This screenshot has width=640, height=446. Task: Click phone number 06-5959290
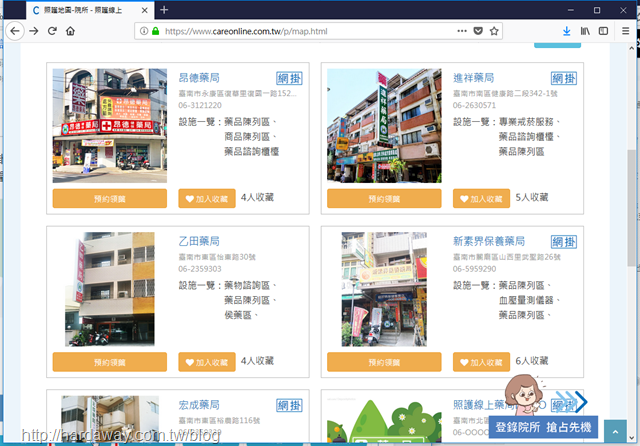(474, 269)
